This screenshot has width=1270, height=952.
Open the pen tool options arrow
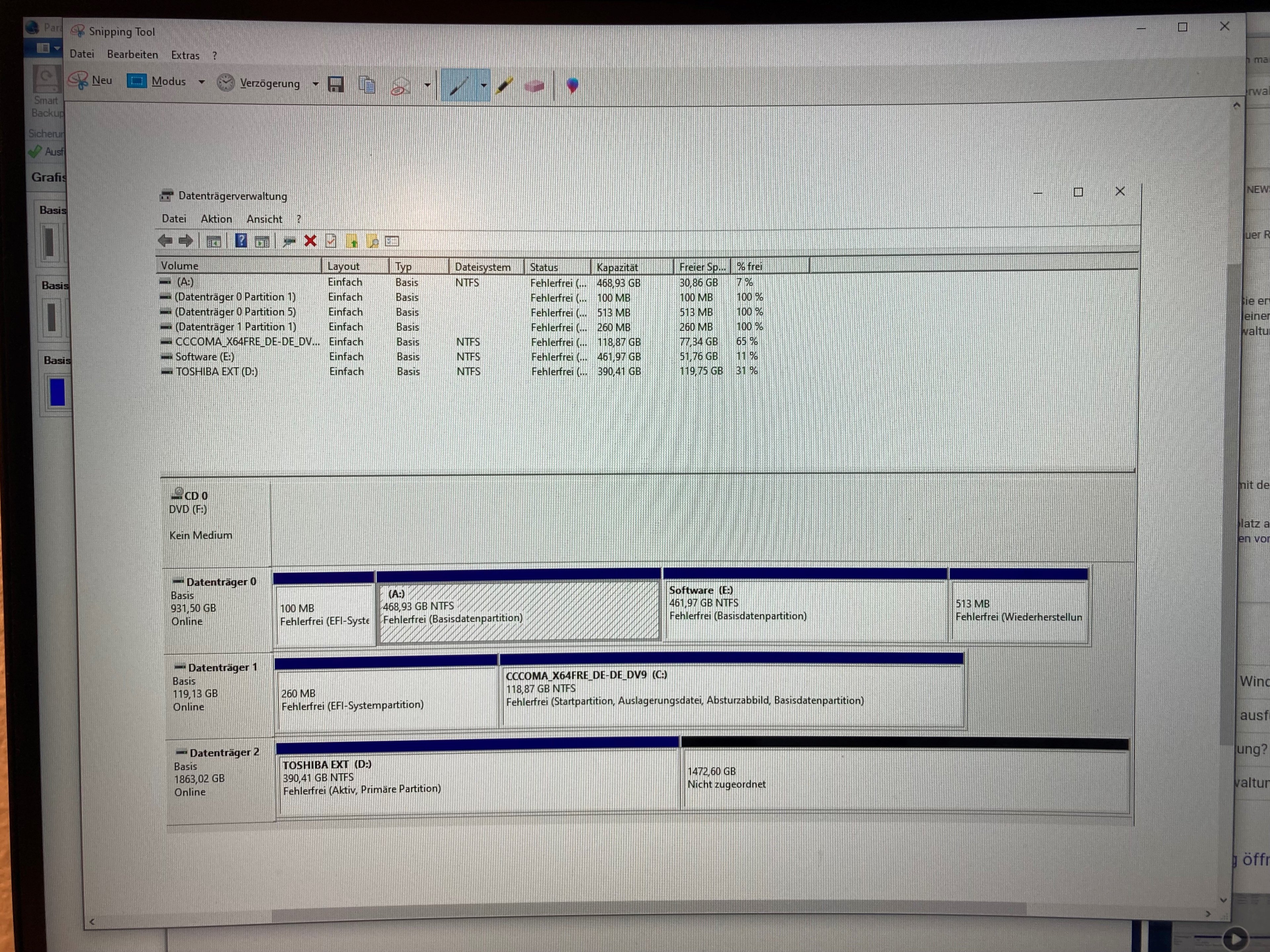point(484,86)
